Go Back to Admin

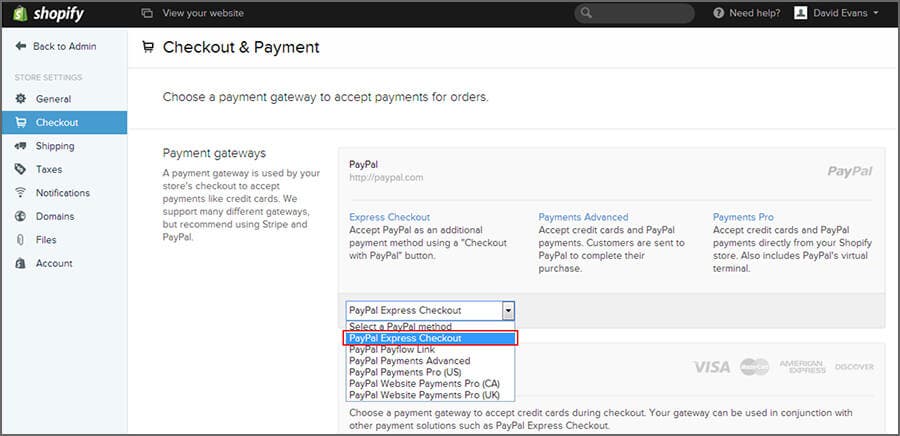tap(63, 46)
